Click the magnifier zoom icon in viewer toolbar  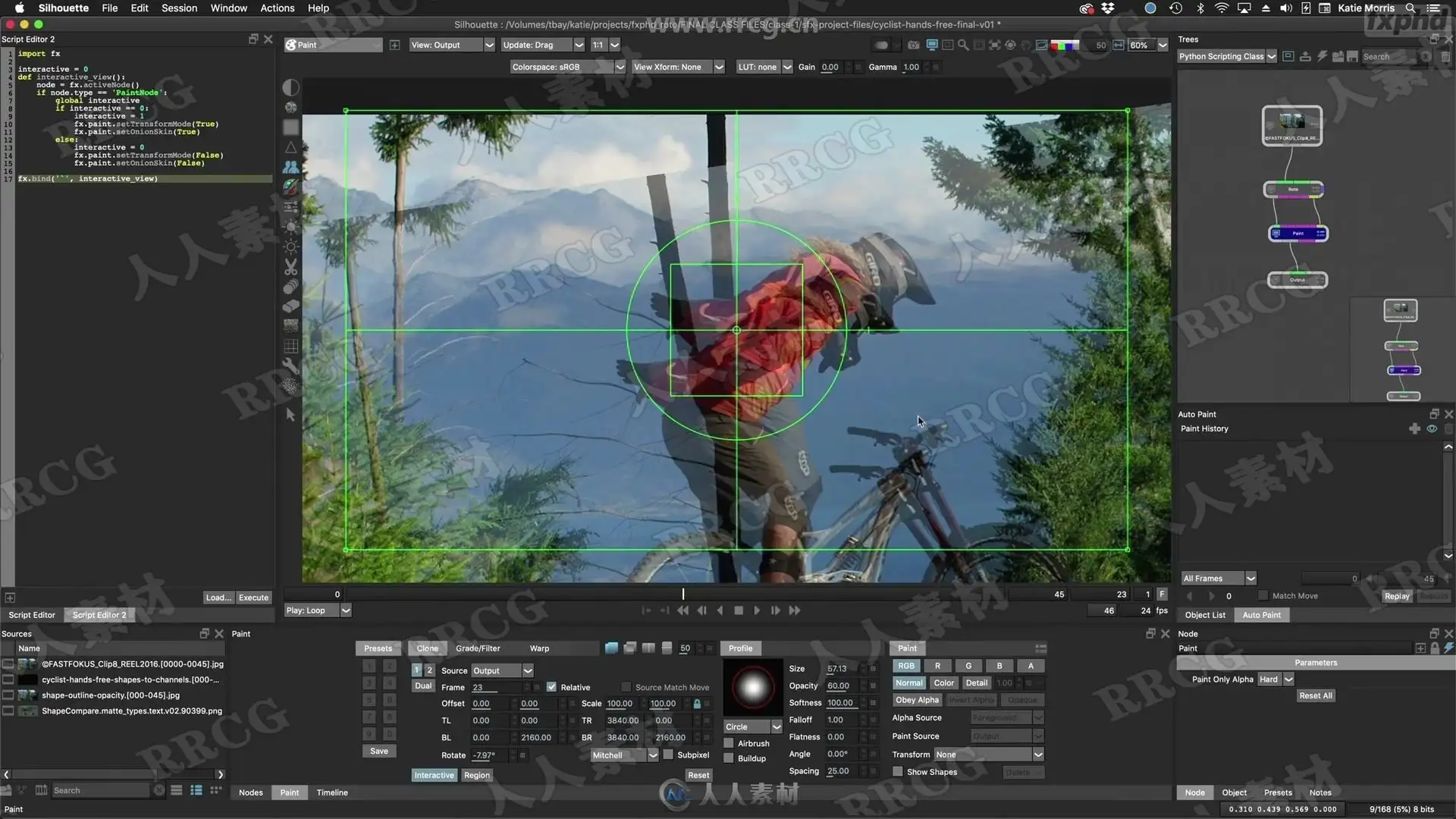963,45
